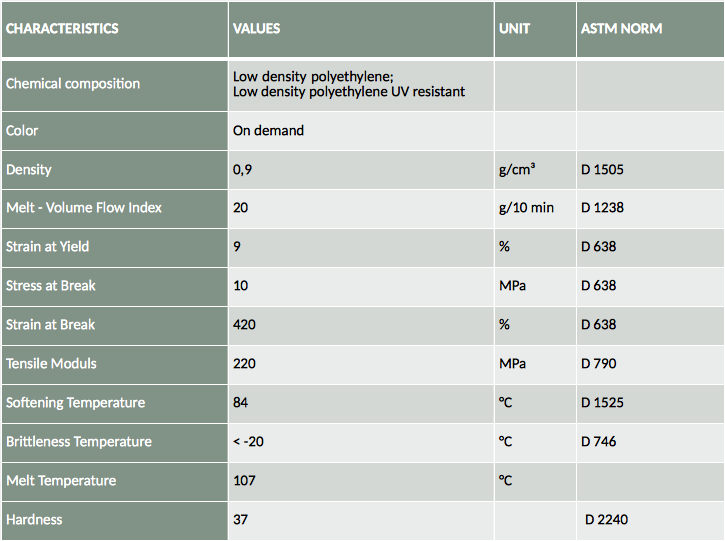725x541 pixels.
Task: Click the ASTM NORM column header
Action: pyautogui.click(x=621, y=29)
